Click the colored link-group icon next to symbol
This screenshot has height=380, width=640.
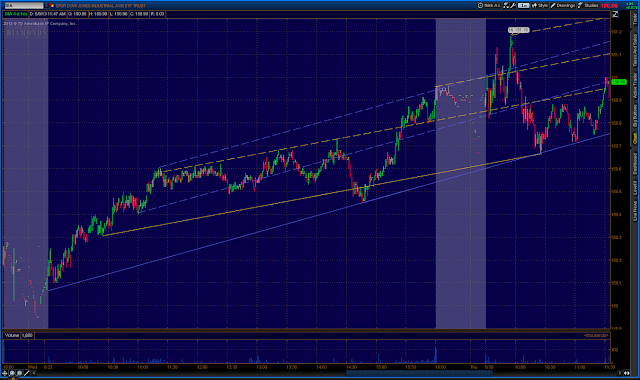coord(52,6)
